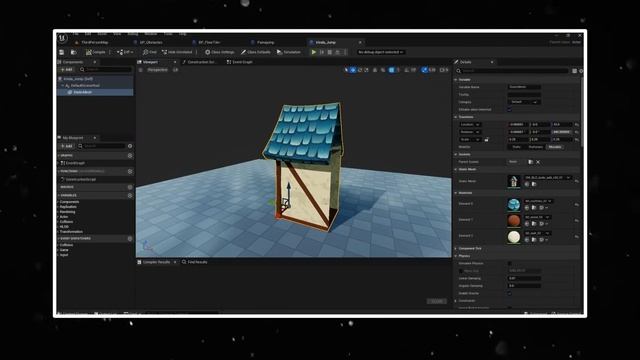Image resolution: width=640 pixels, height=360 pixels.
Task: Toggle Editable when Inherited checkbox
Action: (x=509, y=110)
